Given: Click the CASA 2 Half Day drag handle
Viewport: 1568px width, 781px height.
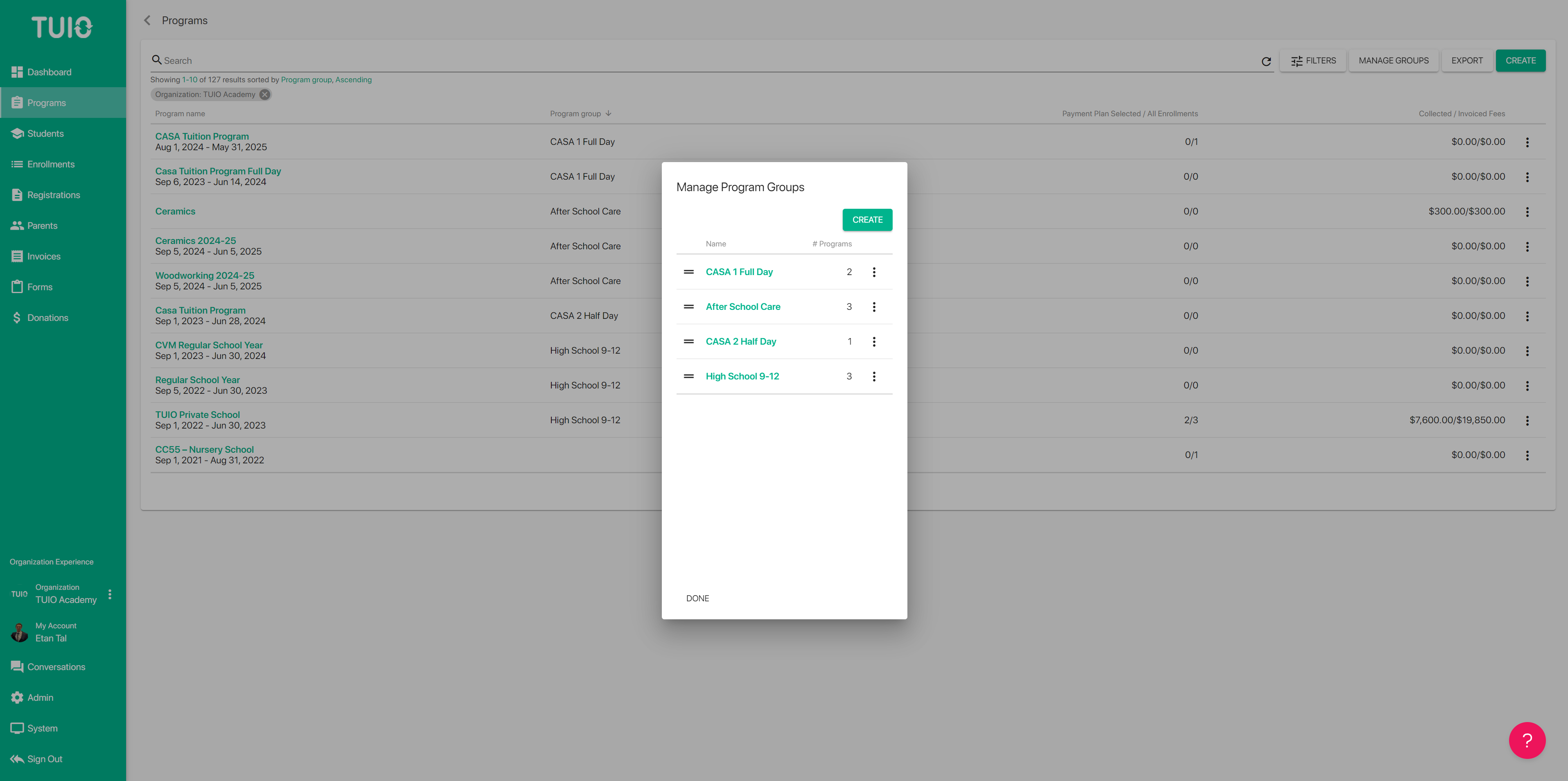Looking at the screenshot, I should point(688,341).
